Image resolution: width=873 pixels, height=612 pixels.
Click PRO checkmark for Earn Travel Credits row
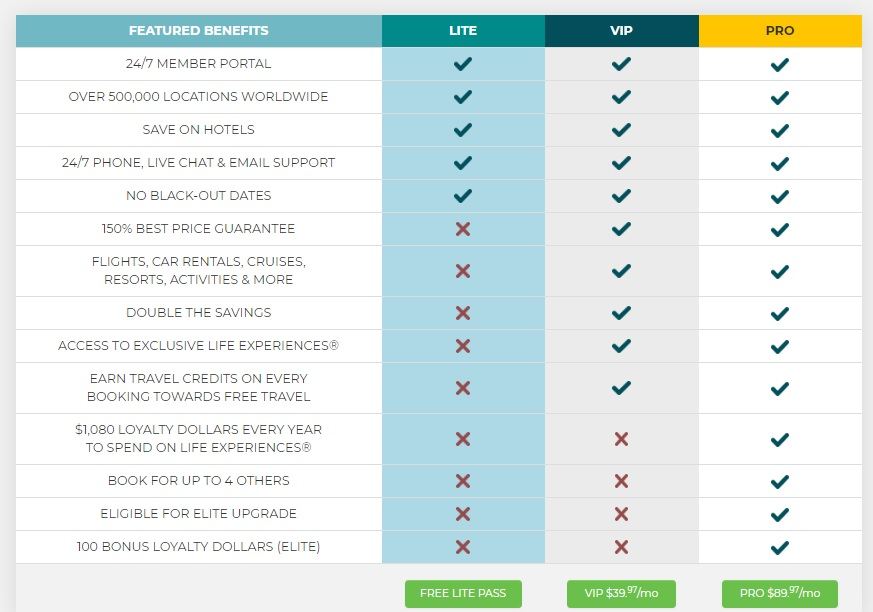click(779, 389)
